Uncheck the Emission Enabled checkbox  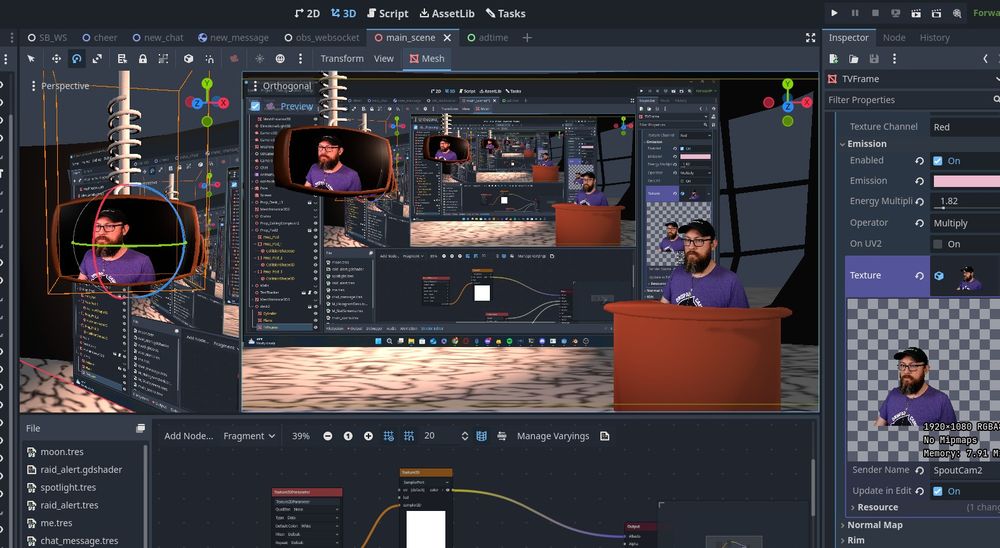click(x=938, y=161)
